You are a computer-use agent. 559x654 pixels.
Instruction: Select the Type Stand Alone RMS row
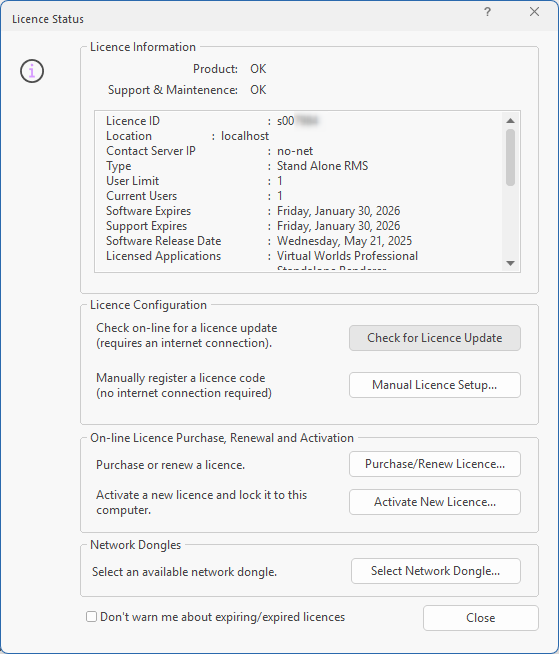click(237, 166)
